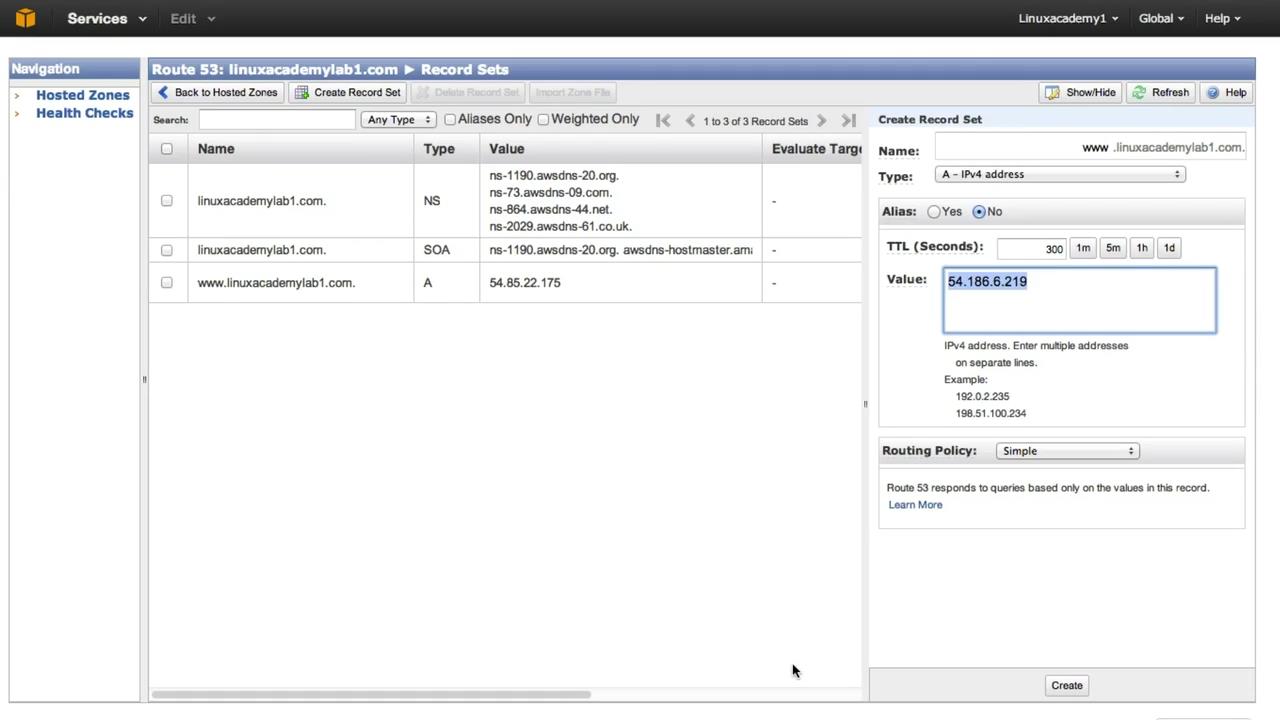
Task: Tick the Weighted Only checkbox
Action: click(x=543, y=120)
